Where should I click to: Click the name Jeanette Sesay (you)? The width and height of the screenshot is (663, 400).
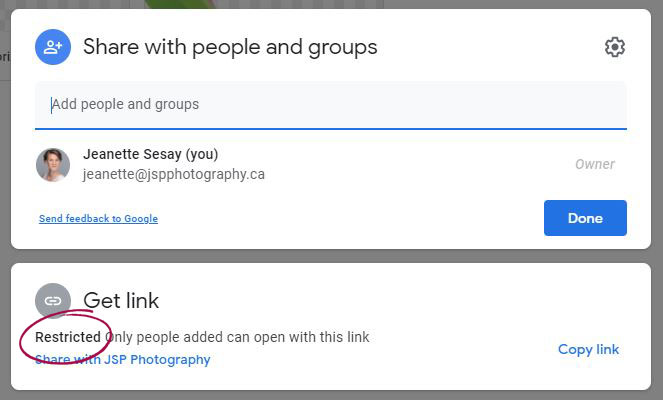pos(151,154)
